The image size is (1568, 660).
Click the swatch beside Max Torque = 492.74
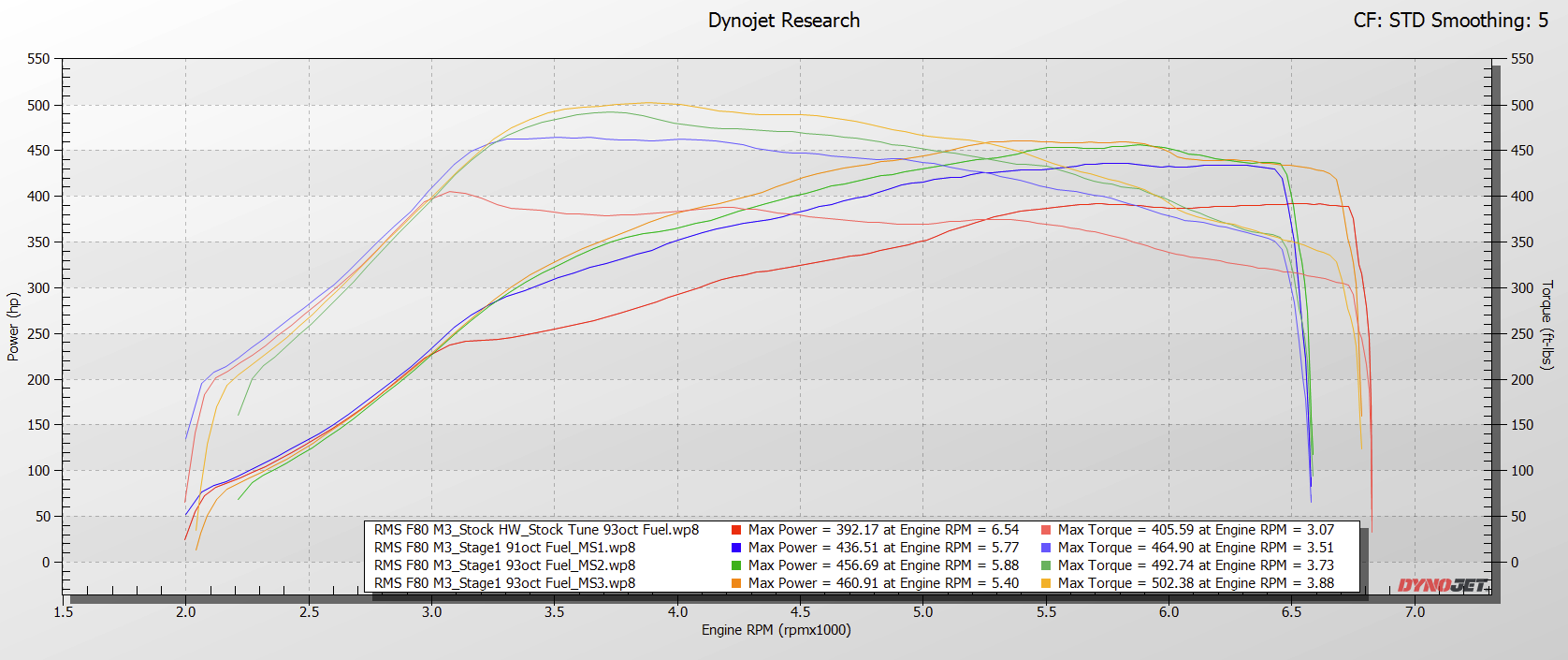1046,565
